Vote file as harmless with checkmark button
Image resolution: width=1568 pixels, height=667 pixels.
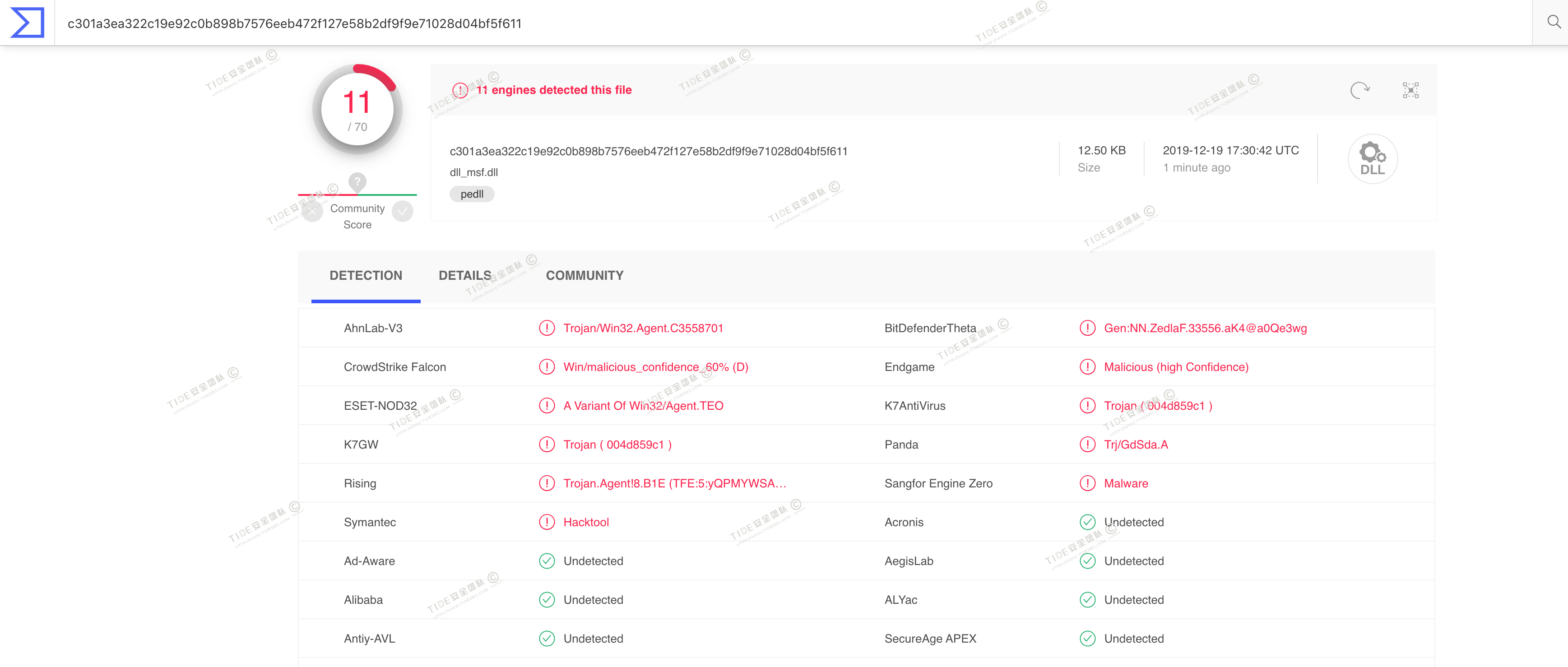402,212
